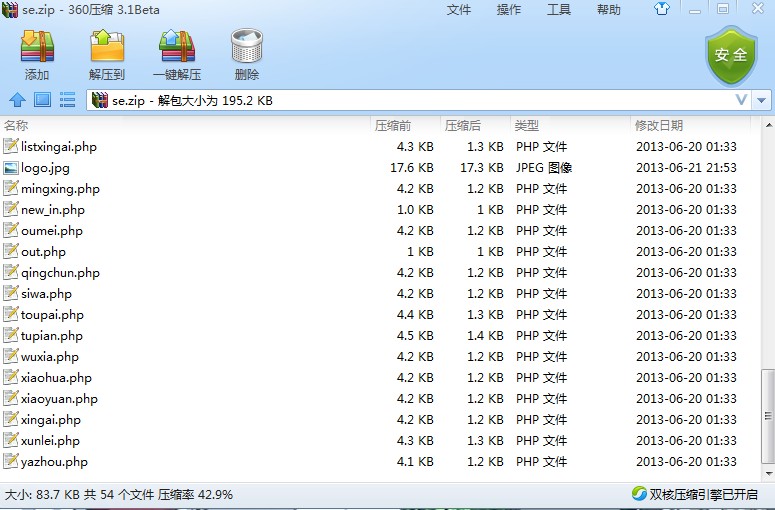Select the new_in.php file icon
775x510 pixels.
pyautogui.click(x=11, y=210)
